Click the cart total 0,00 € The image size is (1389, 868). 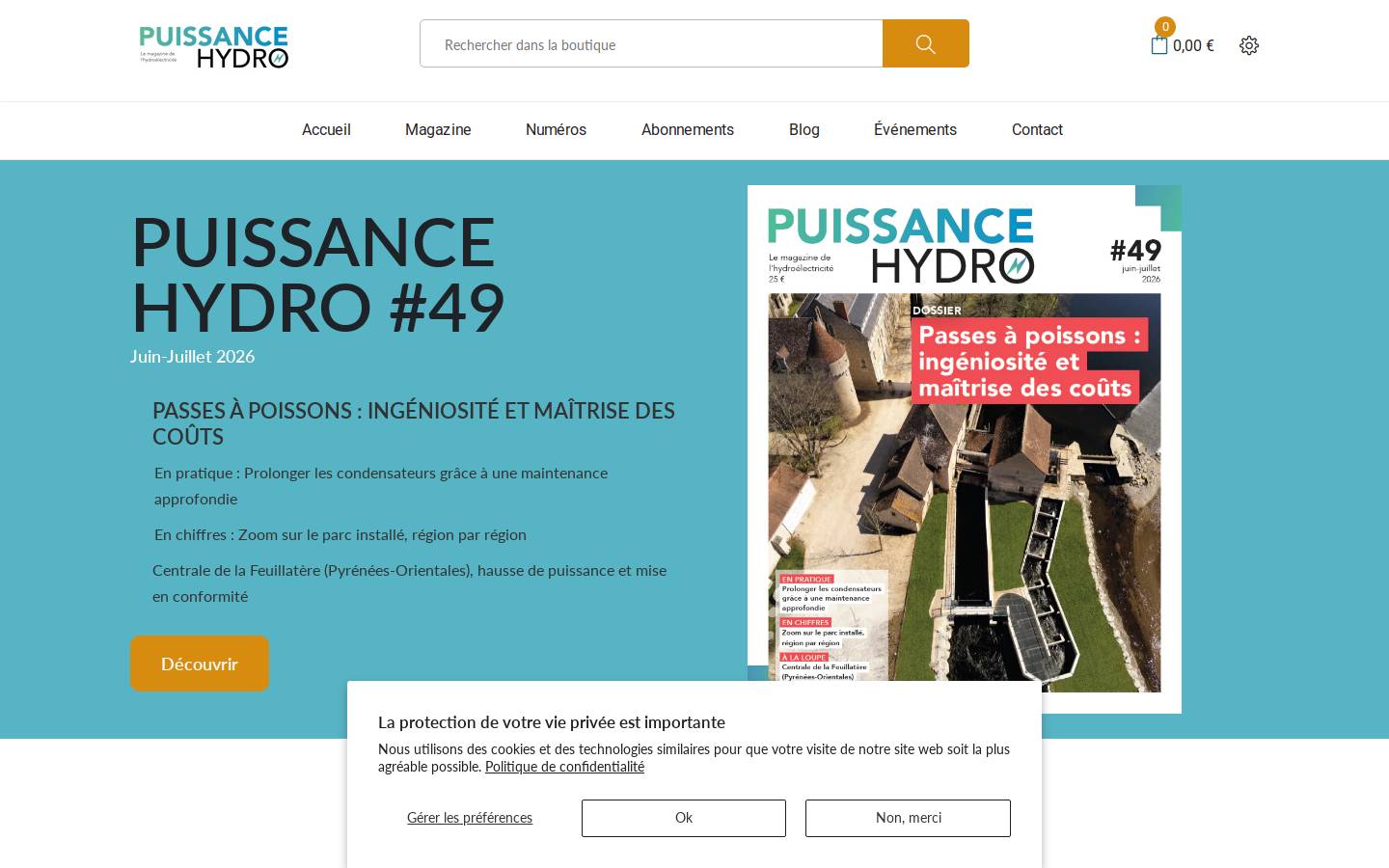point(1193,45)
